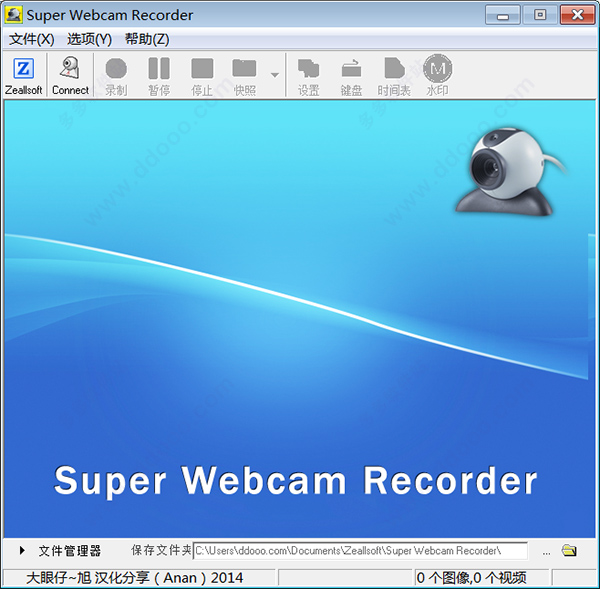Viewport: 600px width, 589px height.
Task: Open the 设置 settings tool
Action: [308, 76]
